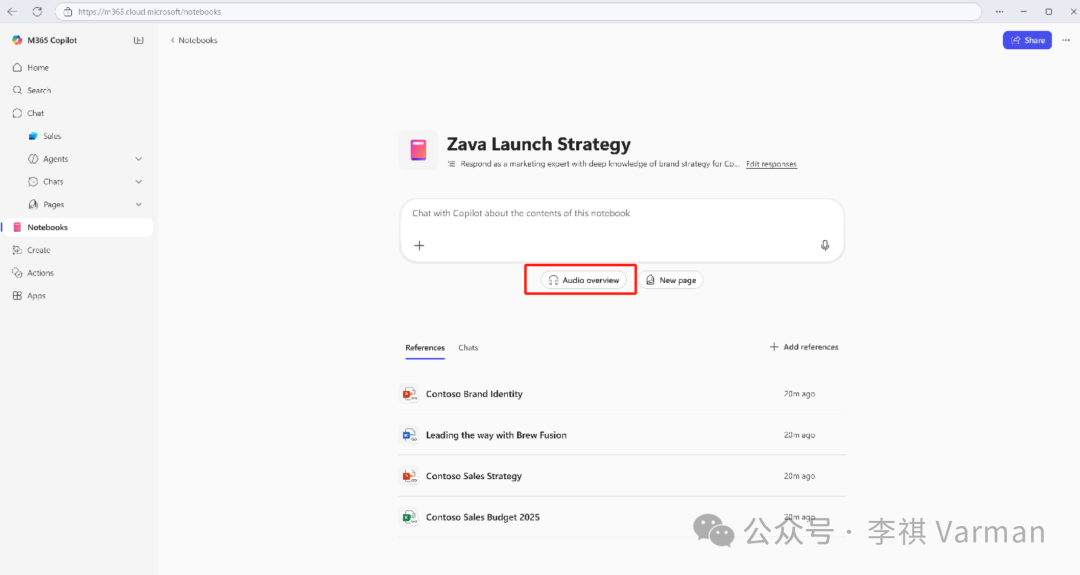
Task: Click the browser address bar URL
Action: click(x=149, y=12)
